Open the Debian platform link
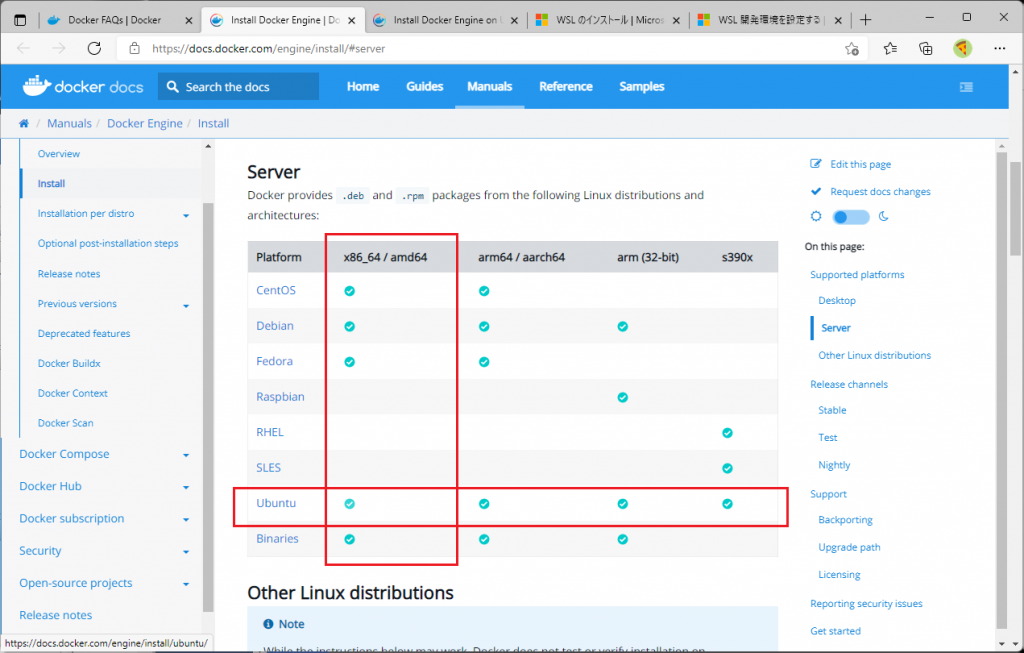The width and height of the screenshot is (1024, 653). pyautogui.click(x=274, y=325)
